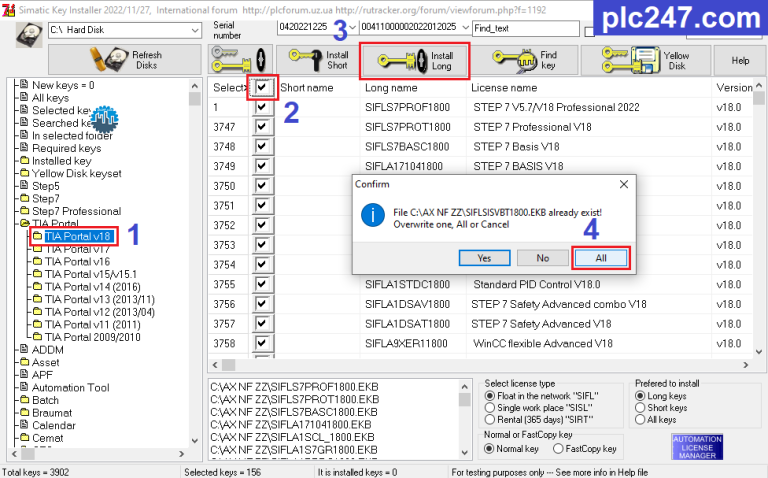Click Short name column header

[x=307, y=88]
